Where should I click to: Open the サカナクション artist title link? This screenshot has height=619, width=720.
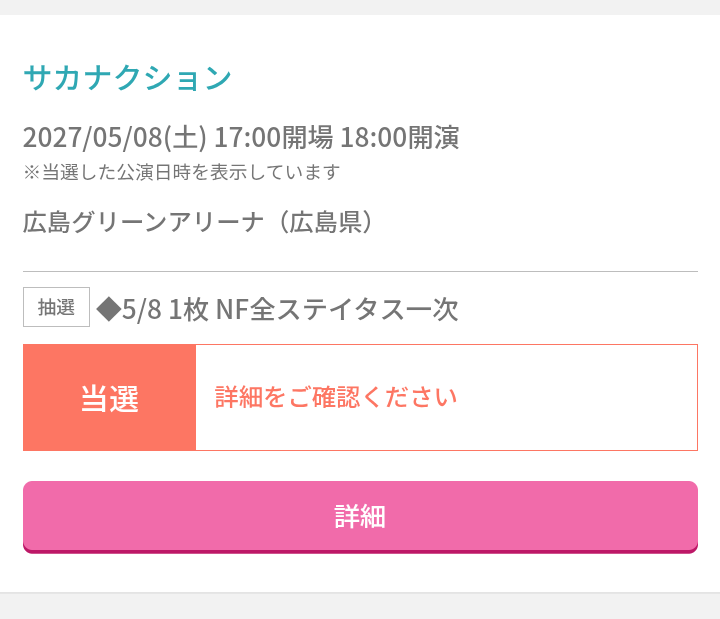tap(128, 77)
